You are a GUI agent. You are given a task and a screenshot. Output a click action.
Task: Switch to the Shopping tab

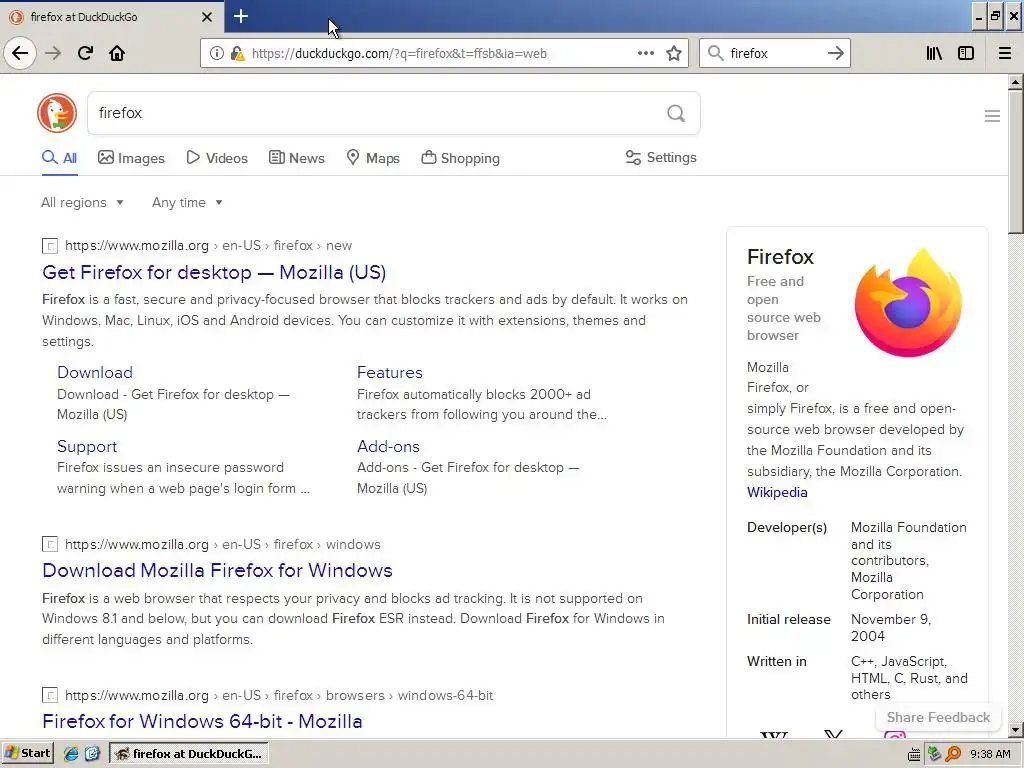coord(460,158)
